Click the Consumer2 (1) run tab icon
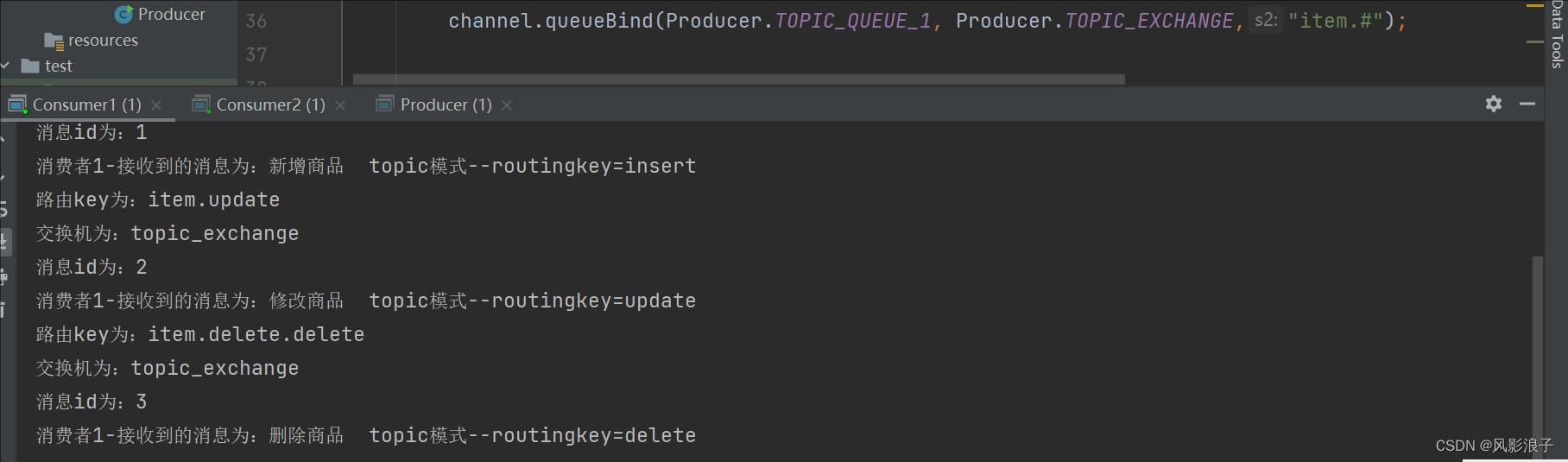The image size is (1568, 462). pos(202,104)
